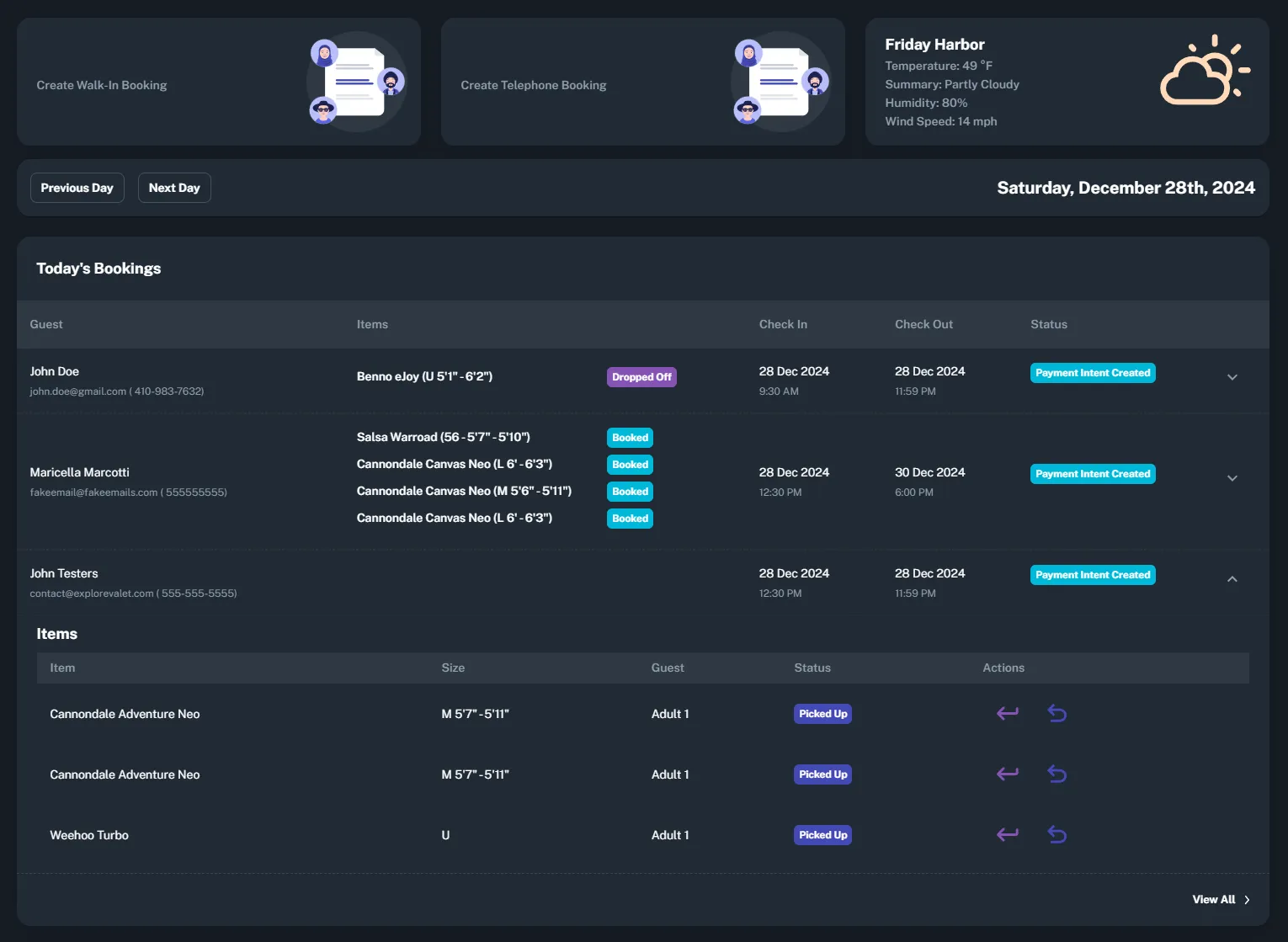Click the partly cloudy weather icon

1204,72
